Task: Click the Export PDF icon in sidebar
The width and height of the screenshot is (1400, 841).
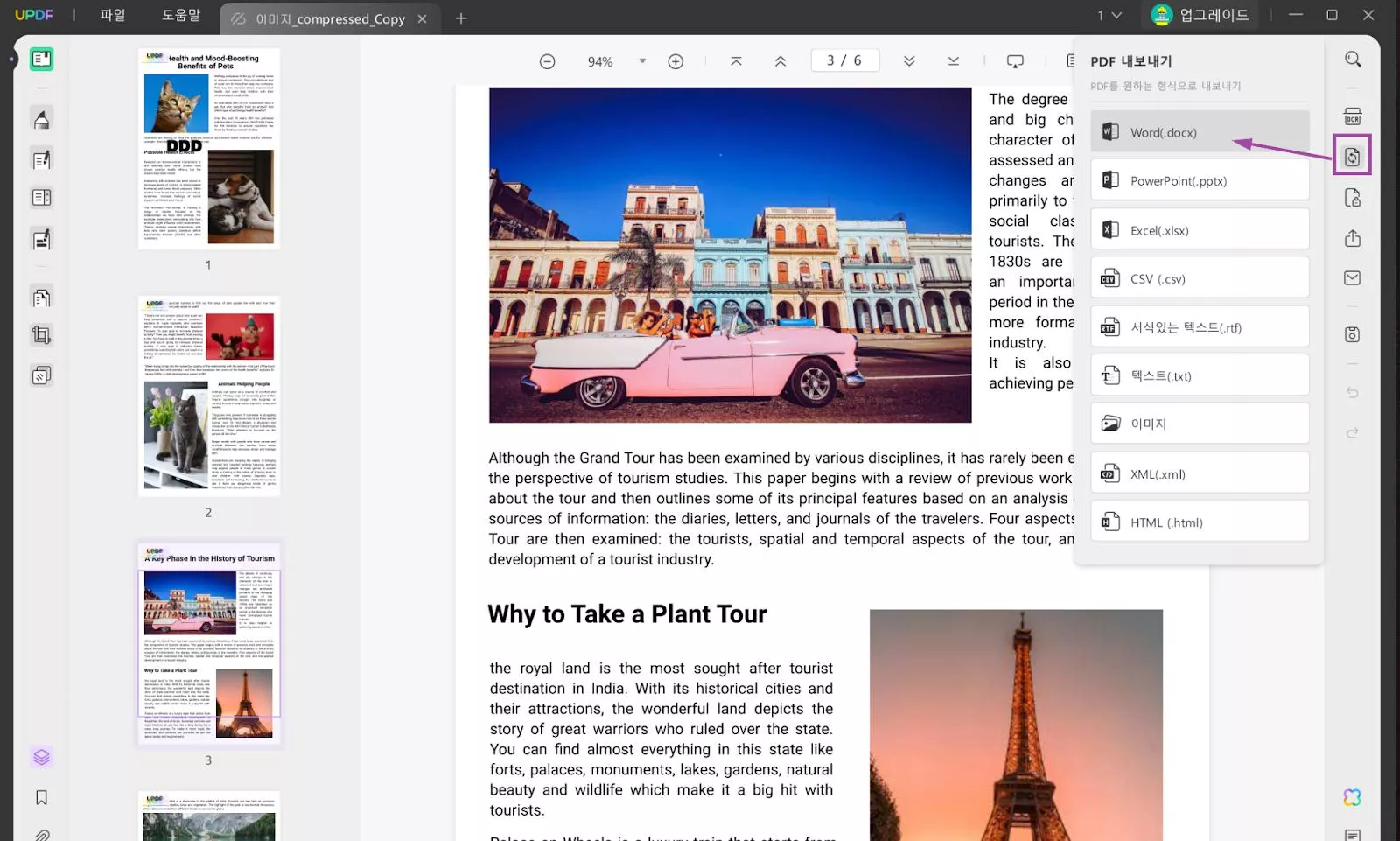Action: click(1352, 157)
